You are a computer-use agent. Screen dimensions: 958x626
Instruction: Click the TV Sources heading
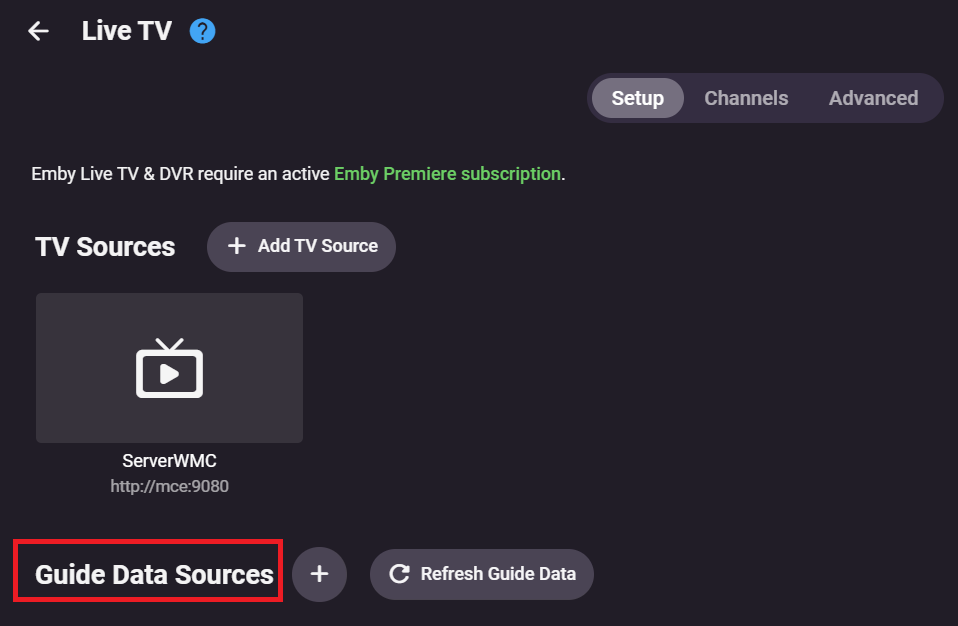(105, 247)
